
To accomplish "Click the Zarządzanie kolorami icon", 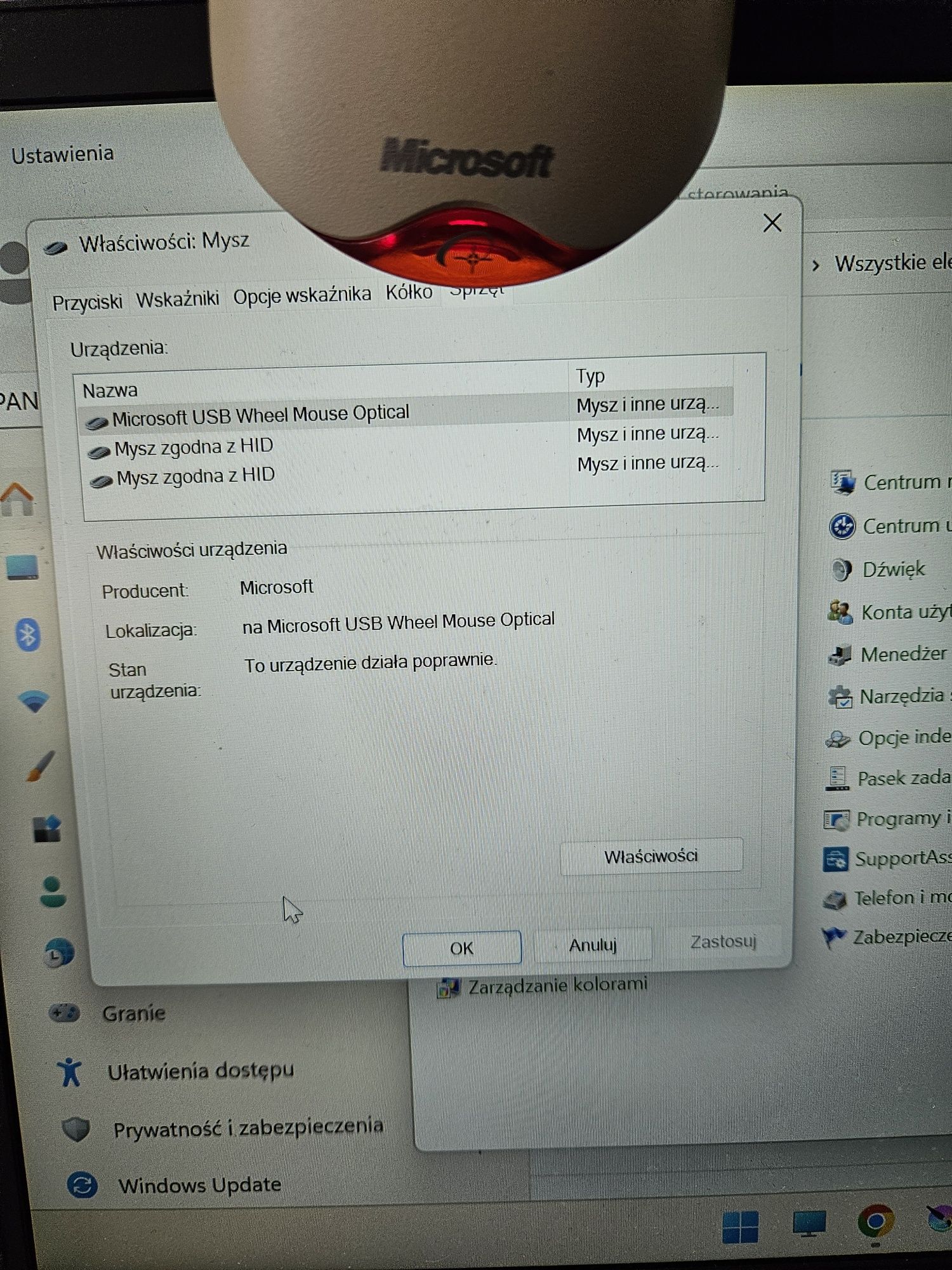I will click(x=448, y=988).
